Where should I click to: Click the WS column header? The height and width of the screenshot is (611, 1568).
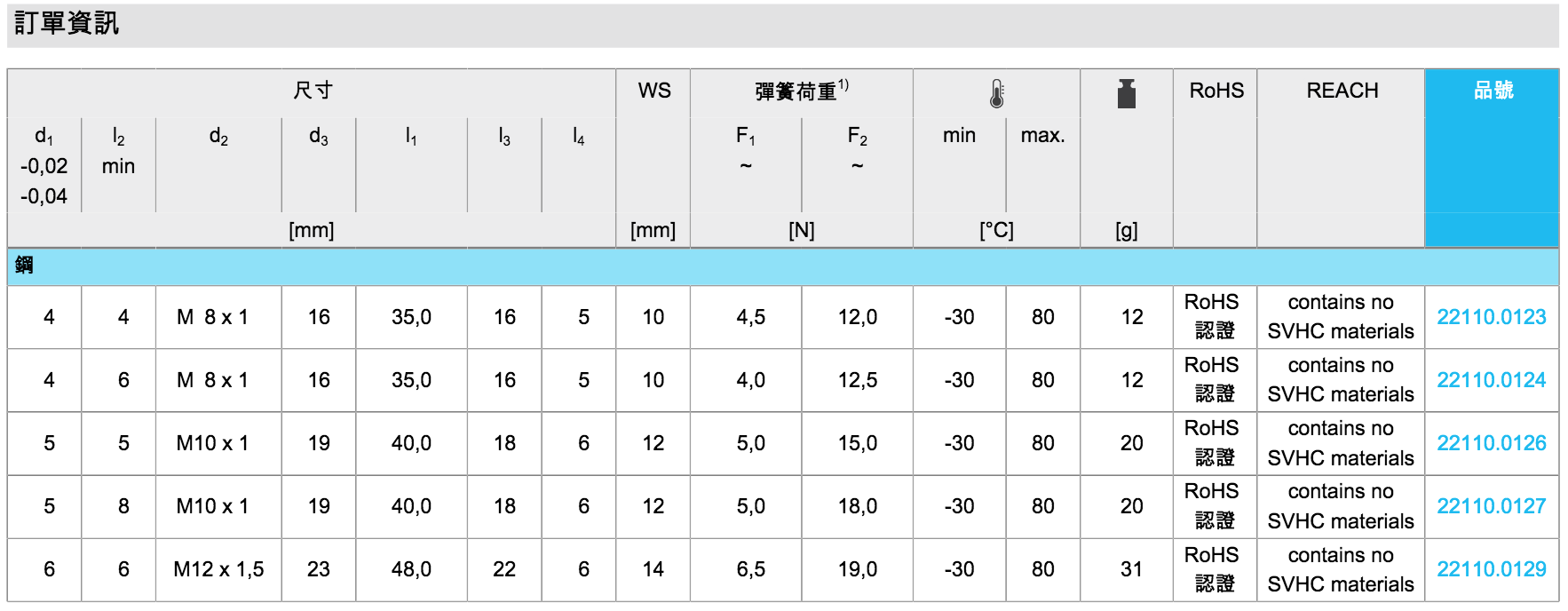click(654, 91)
